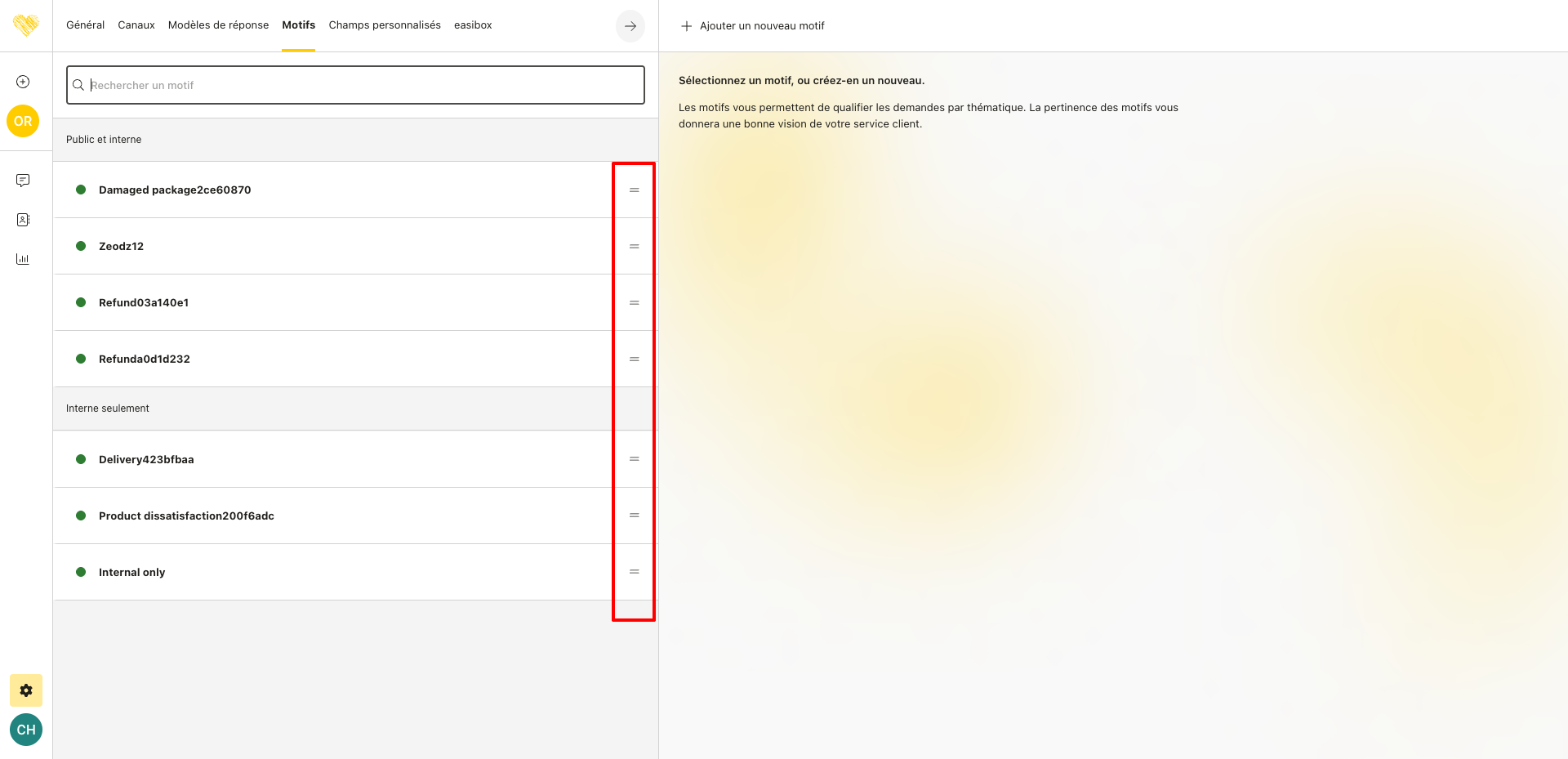Click the OR organization avatar
This screenshot has width=1568, height=759.
click(x=23, y=121)
